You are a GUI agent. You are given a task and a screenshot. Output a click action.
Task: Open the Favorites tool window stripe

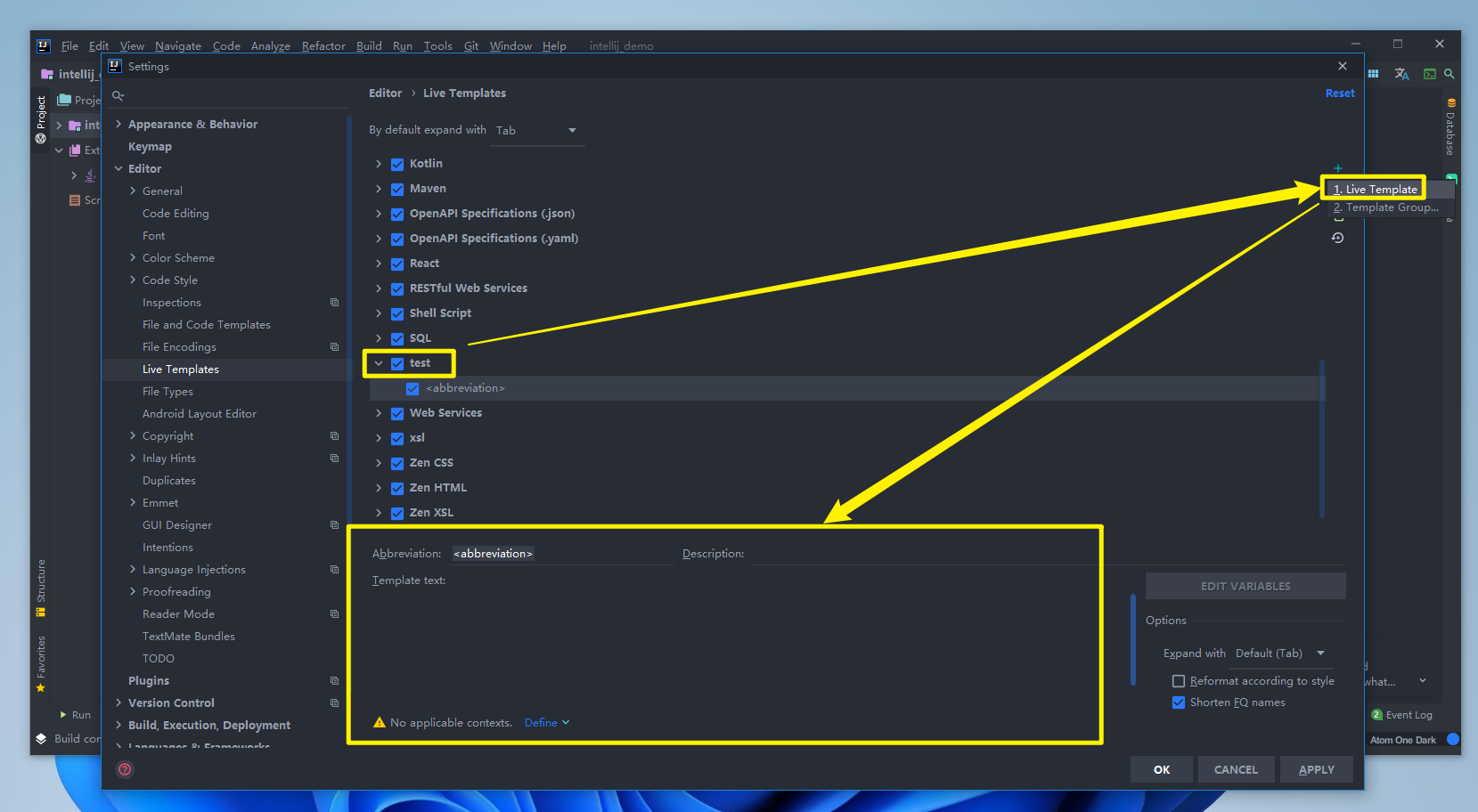click(41, 664)
